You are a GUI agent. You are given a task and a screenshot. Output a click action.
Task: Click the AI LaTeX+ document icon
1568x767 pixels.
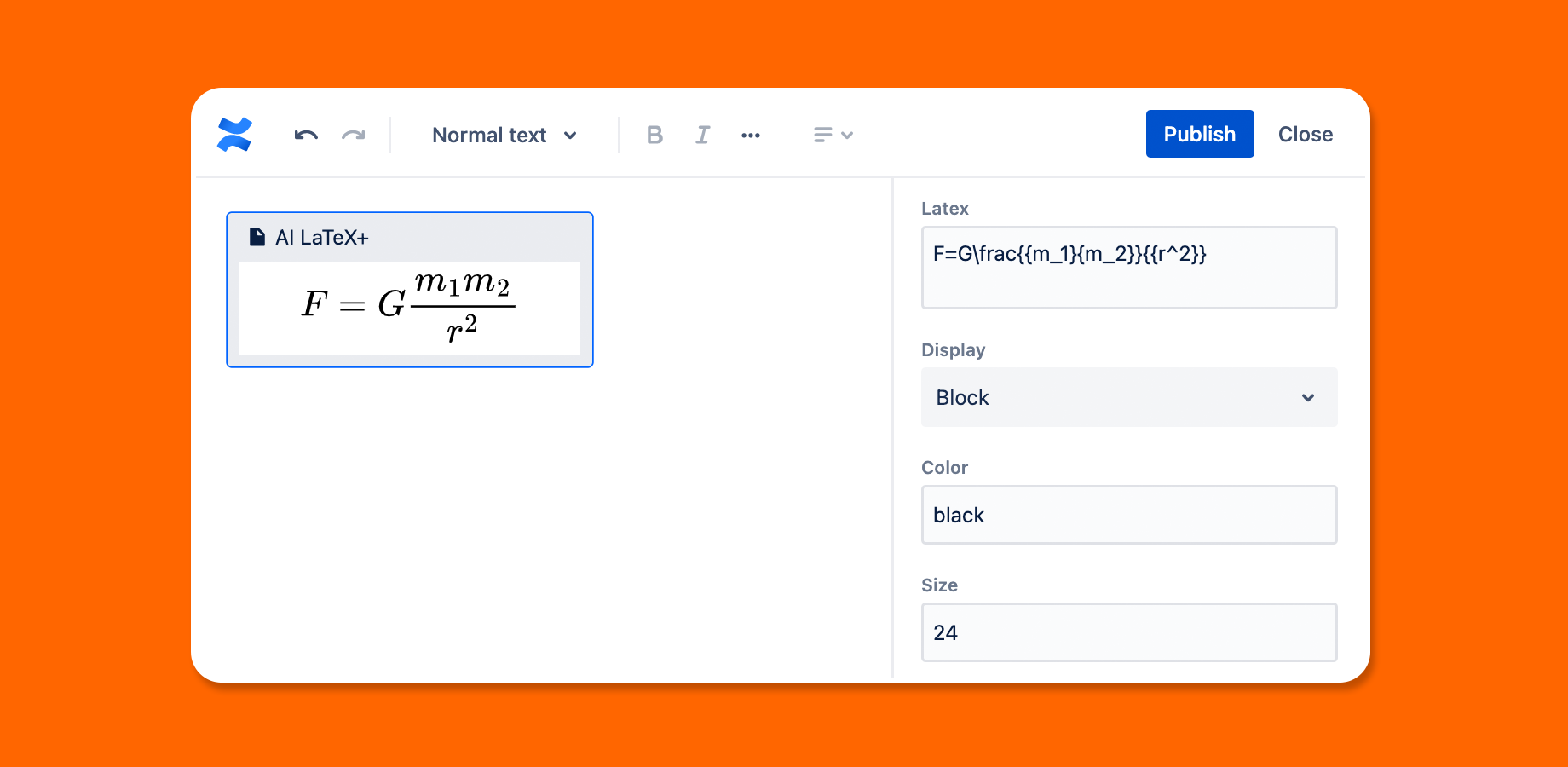coord(257,237)
